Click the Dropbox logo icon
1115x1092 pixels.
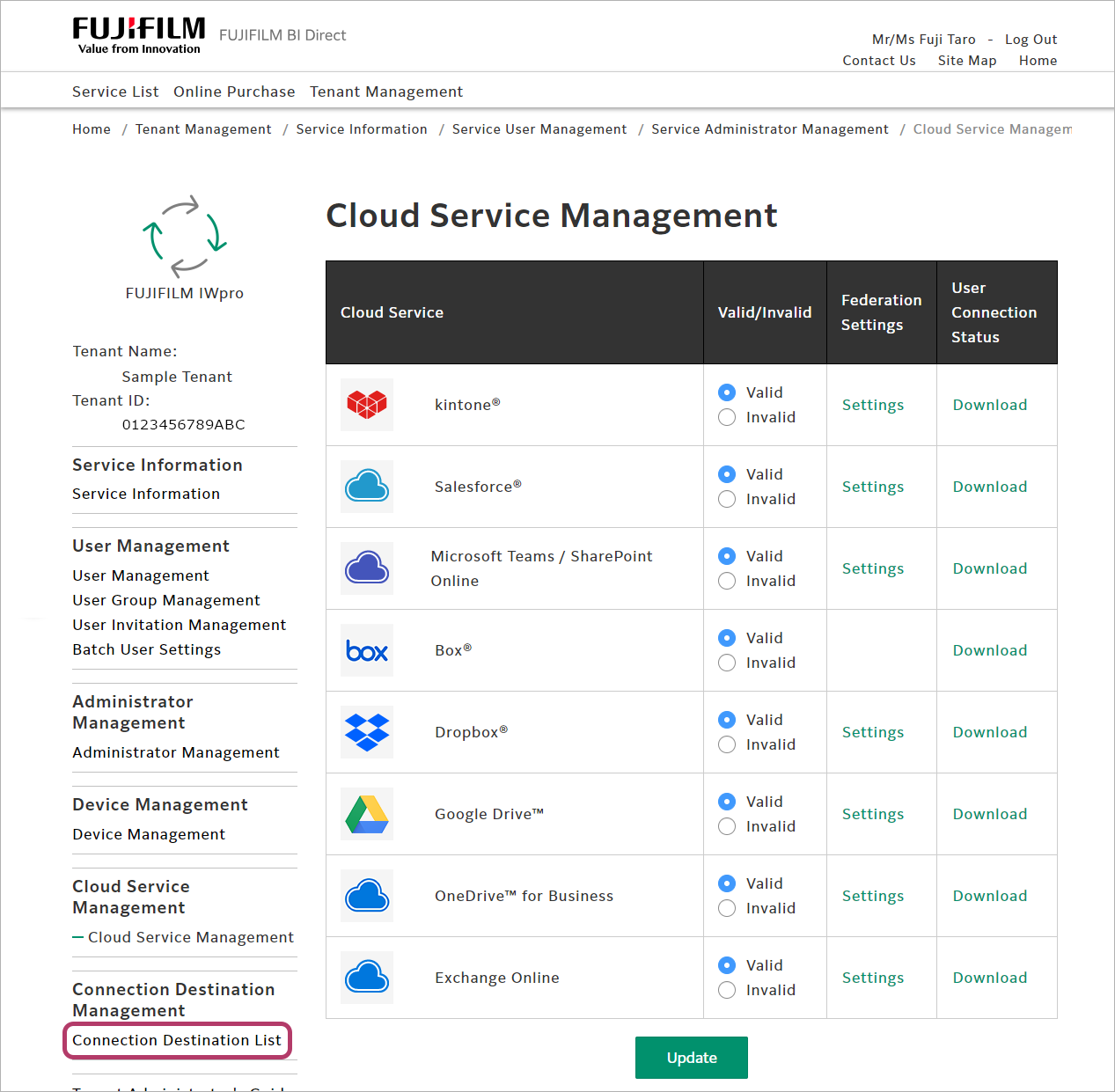(x=367, y=732)
